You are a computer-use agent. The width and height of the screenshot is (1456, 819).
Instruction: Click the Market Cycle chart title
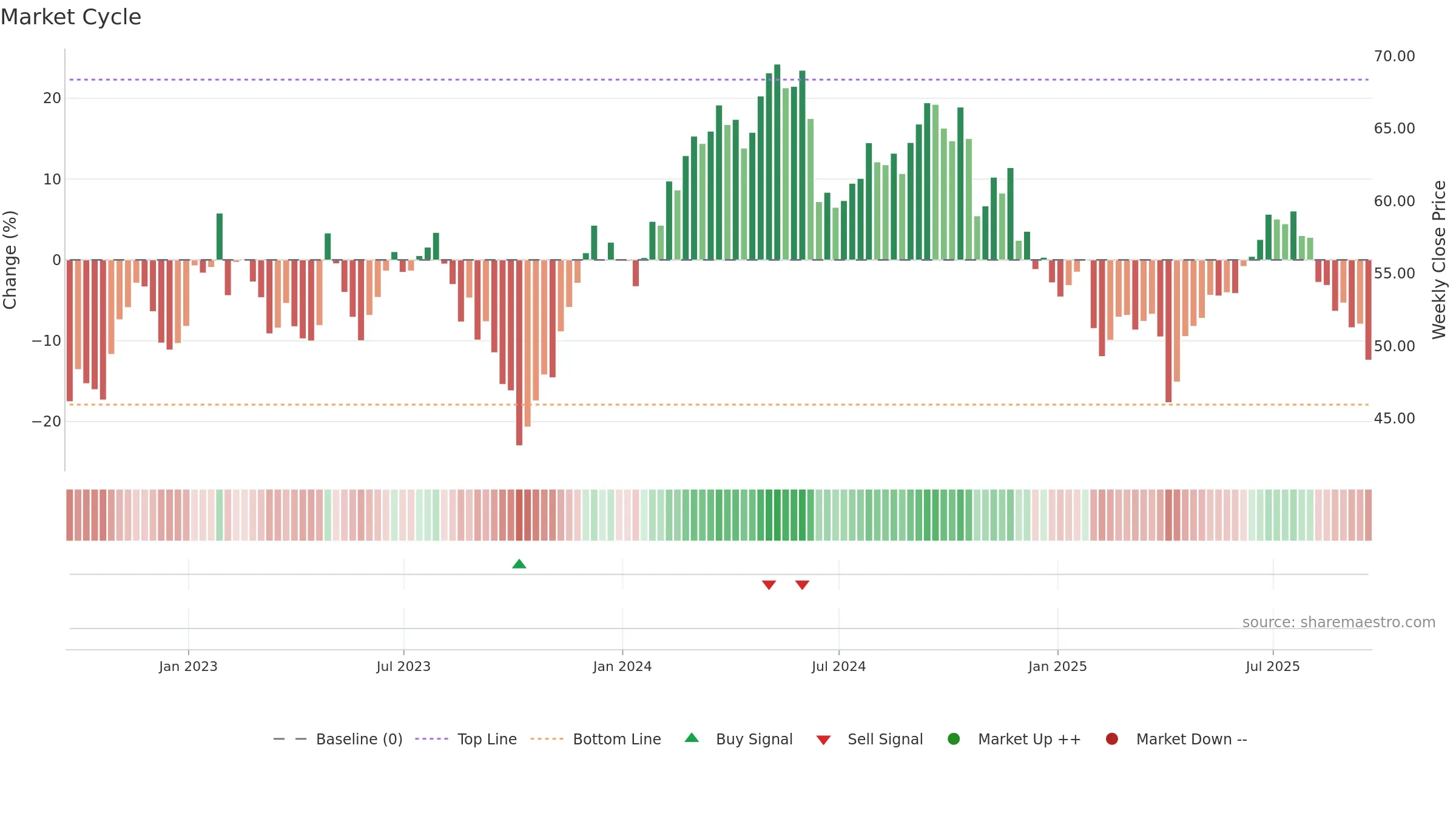coord(71,17)
